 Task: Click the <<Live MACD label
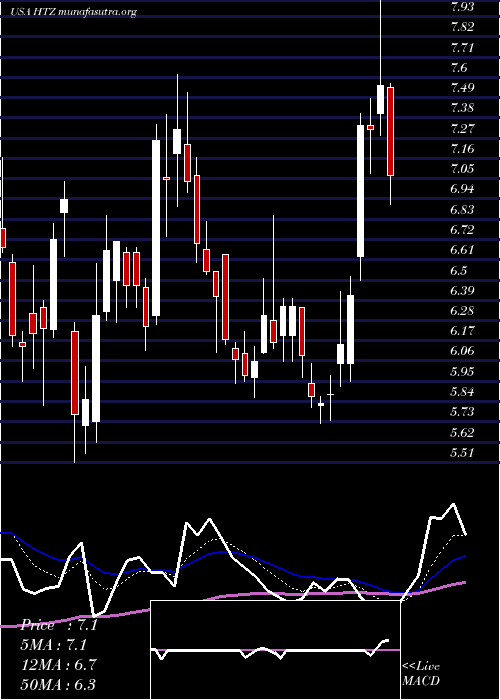coord(421,673)
